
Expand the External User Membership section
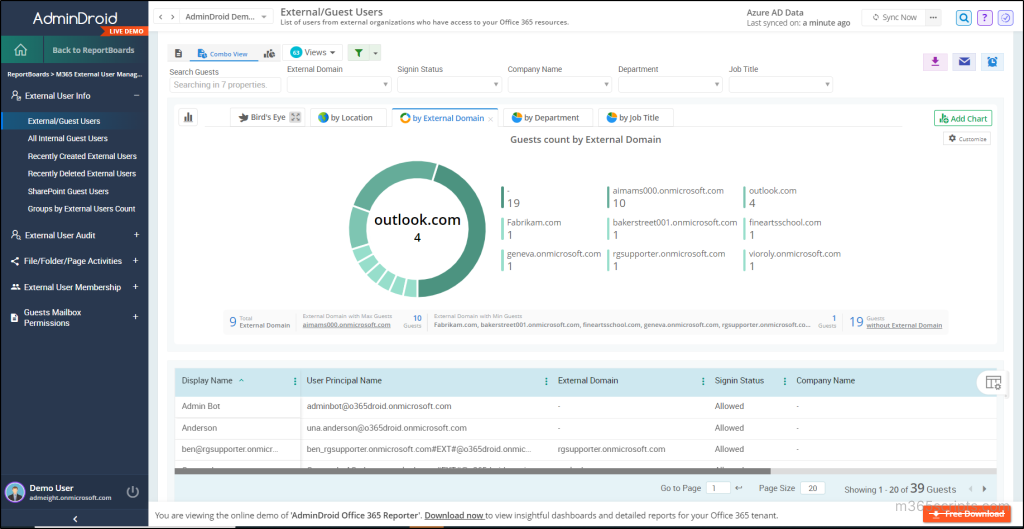[x=136, y=287]
